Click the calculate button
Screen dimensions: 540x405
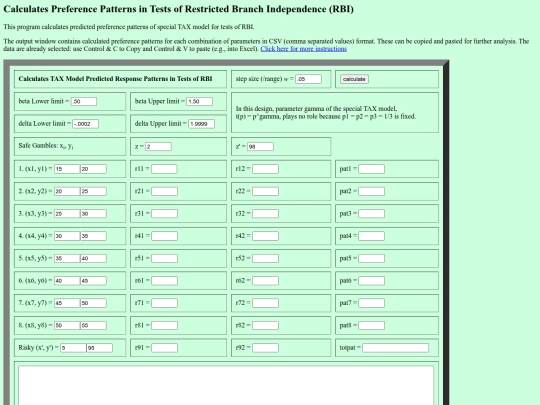pyautogui.click(x=354, y=79)
